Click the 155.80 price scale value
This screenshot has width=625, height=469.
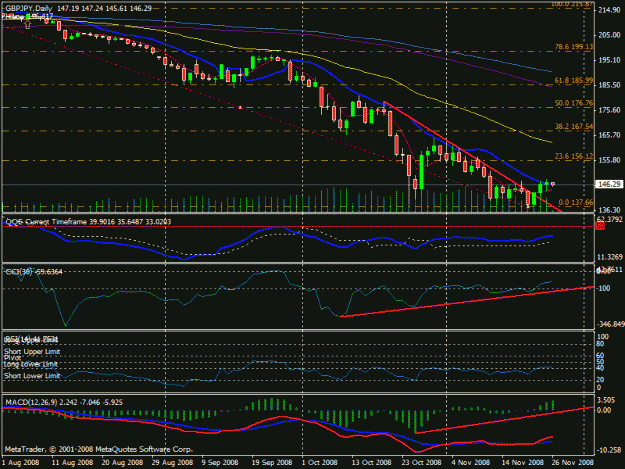point(609,160)
